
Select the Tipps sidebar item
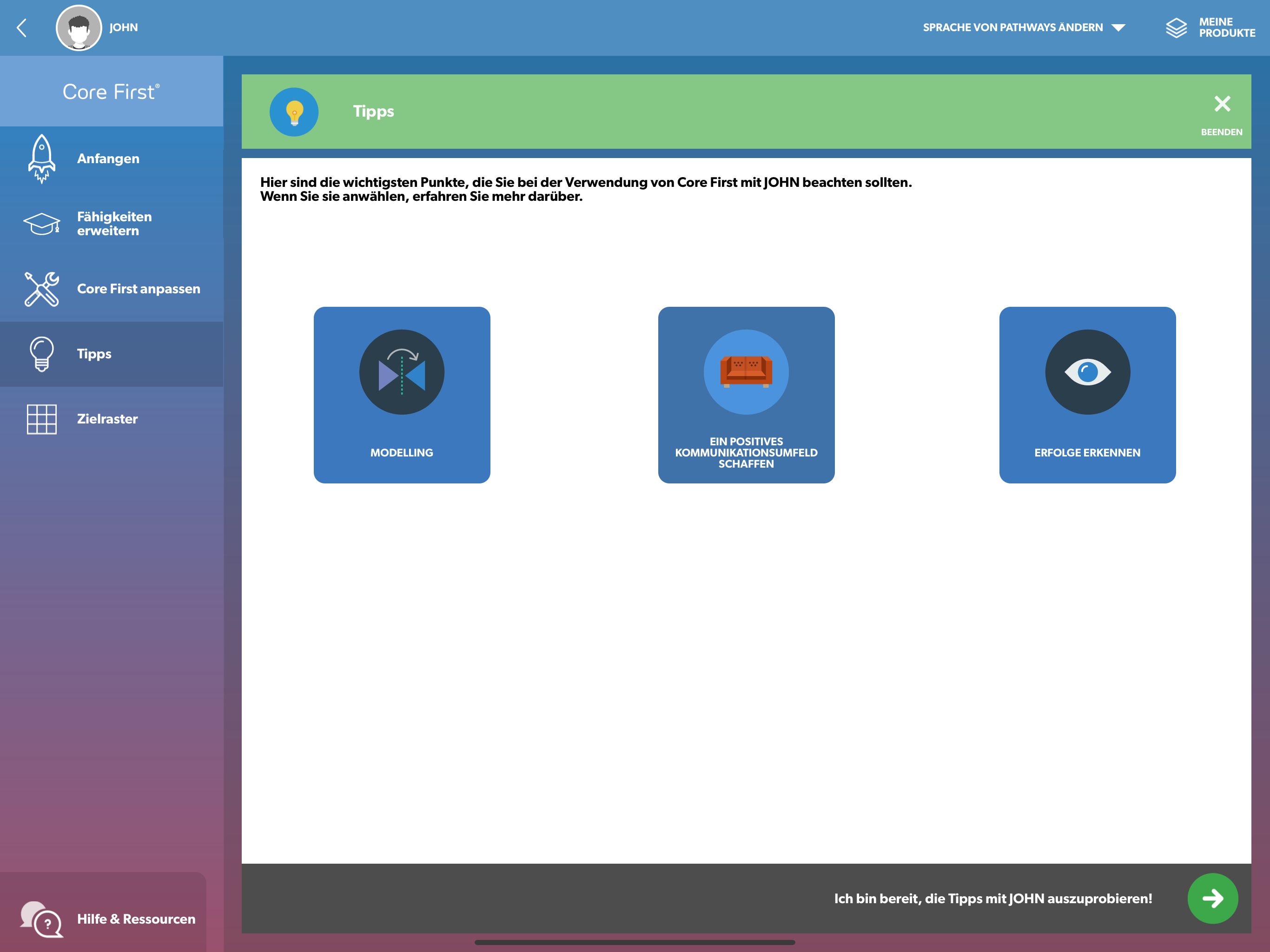pyautogui.click(x=112, y=354)
